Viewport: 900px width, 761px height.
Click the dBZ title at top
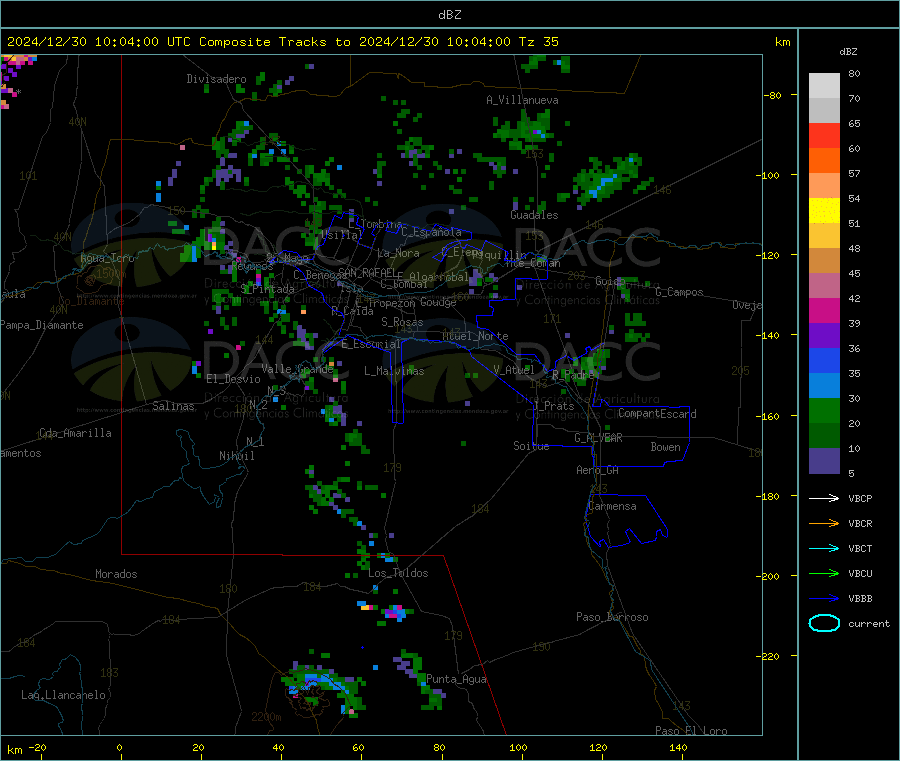coord(449,15)
